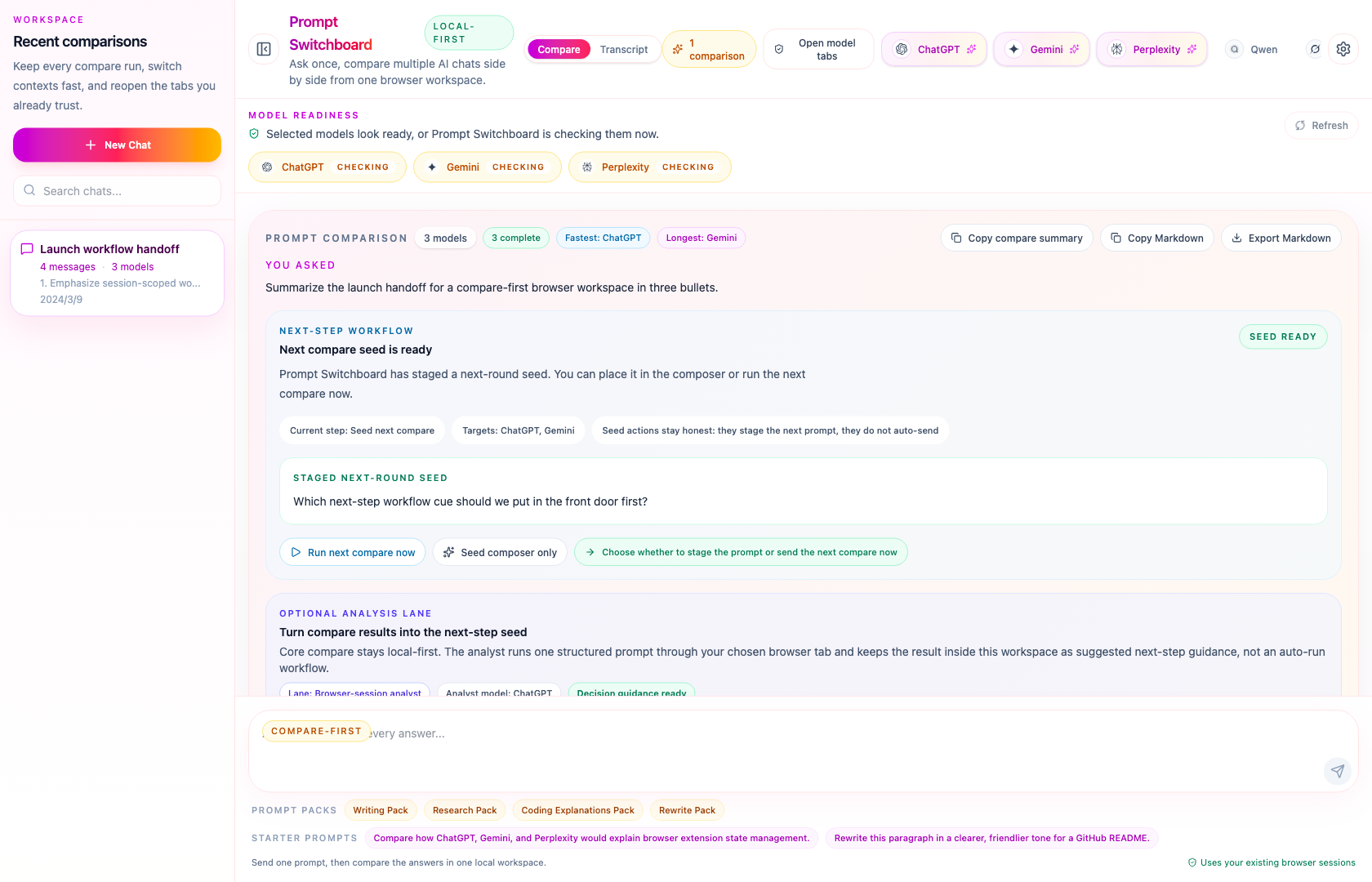Viewport: 1372px width, 882px height.
Task: Open model tabs
Action: pyautogui.click(x=818, y=49)
